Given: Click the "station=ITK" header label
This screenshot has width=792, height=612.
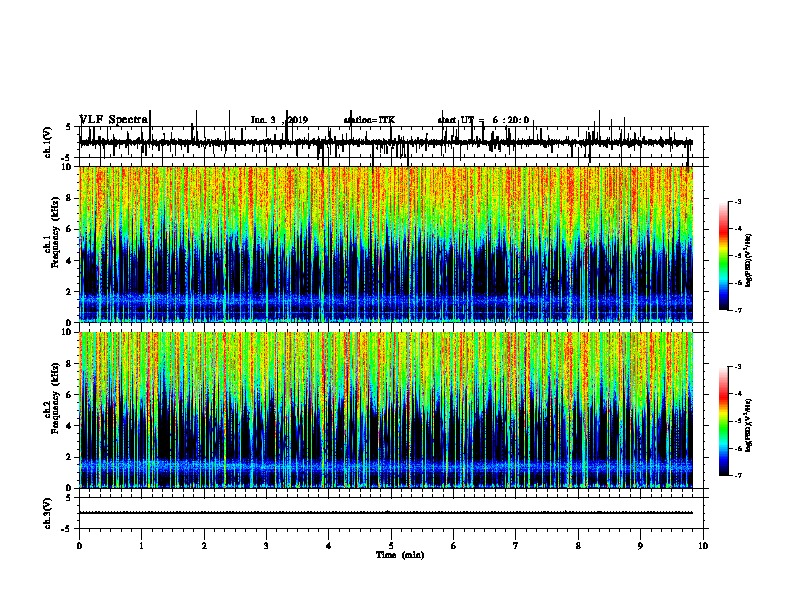Looking at the screenshot, I should [x=369, y=120].
